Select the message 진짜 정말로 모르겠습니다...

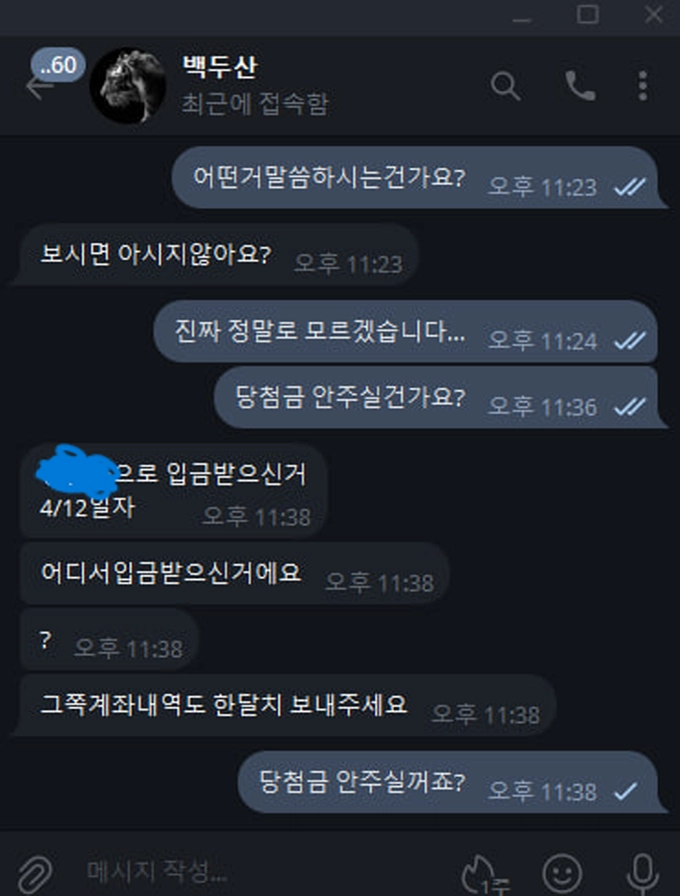pos(405,331)
